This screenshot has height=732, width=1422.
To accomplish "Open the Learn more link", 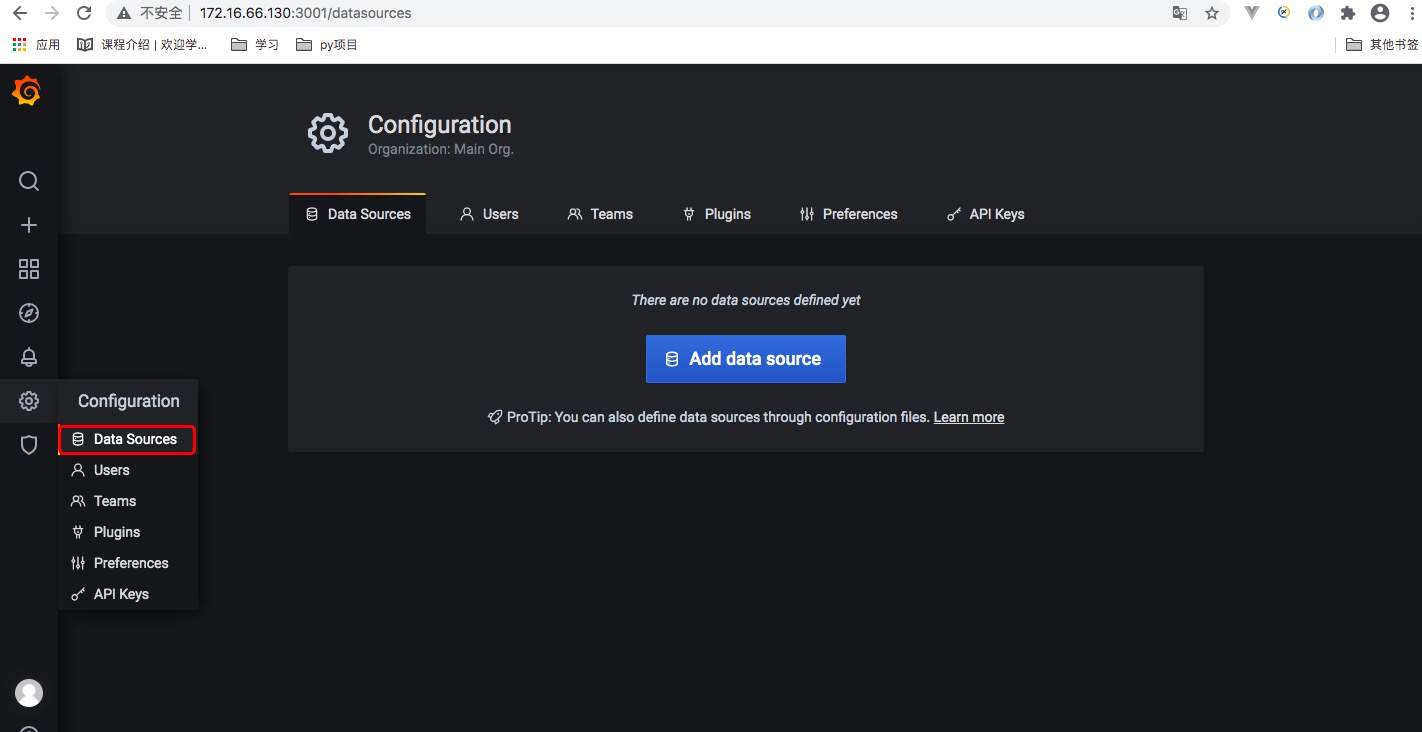I will pyautogui.click(x=969, y=417).
